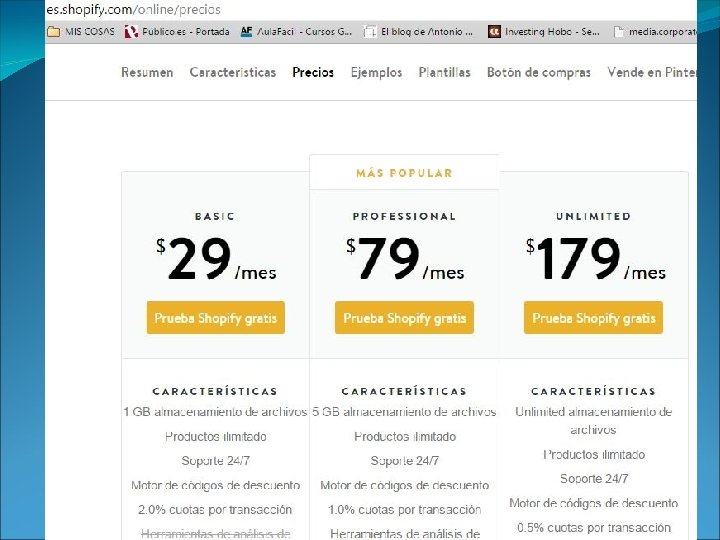720x540 pixels.
Task: Click the $179 /mes price
Action: point(596,259)
